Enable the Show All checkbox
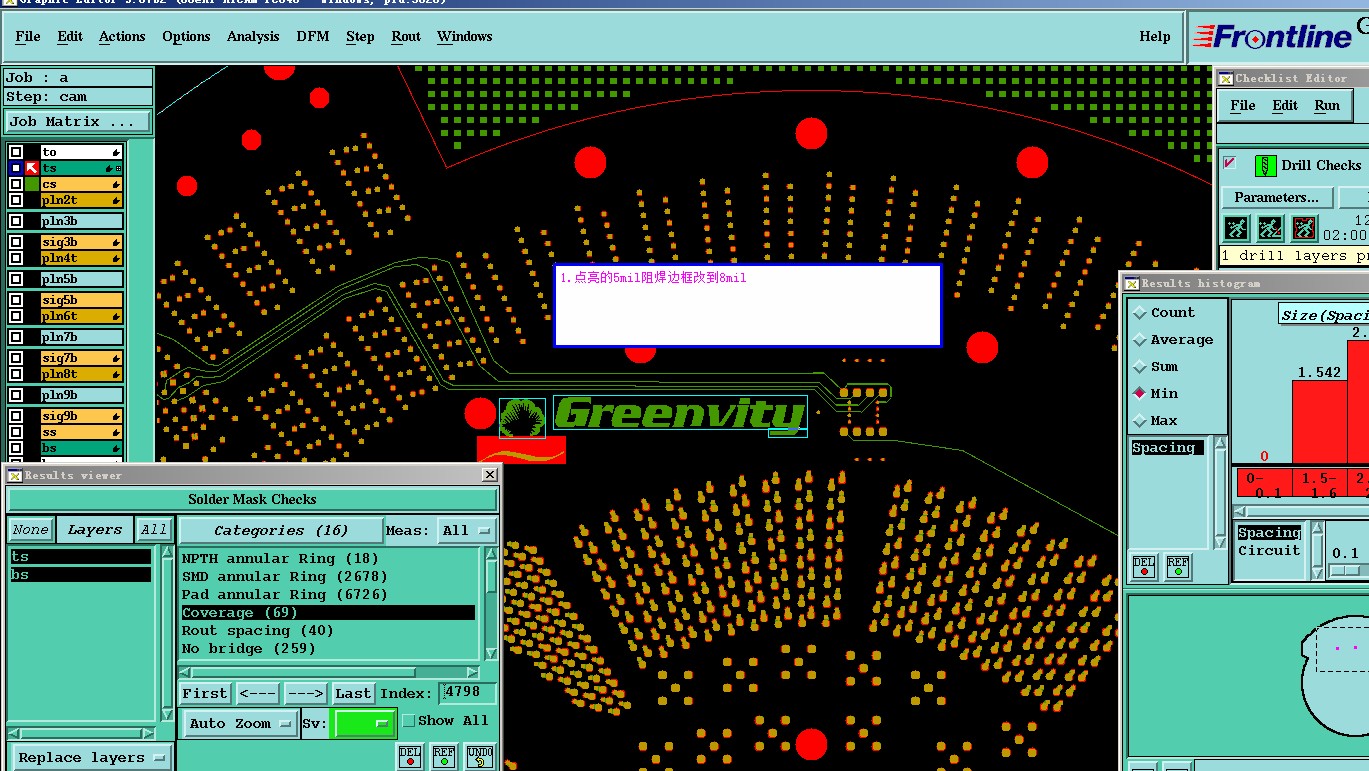 [408, 720]
